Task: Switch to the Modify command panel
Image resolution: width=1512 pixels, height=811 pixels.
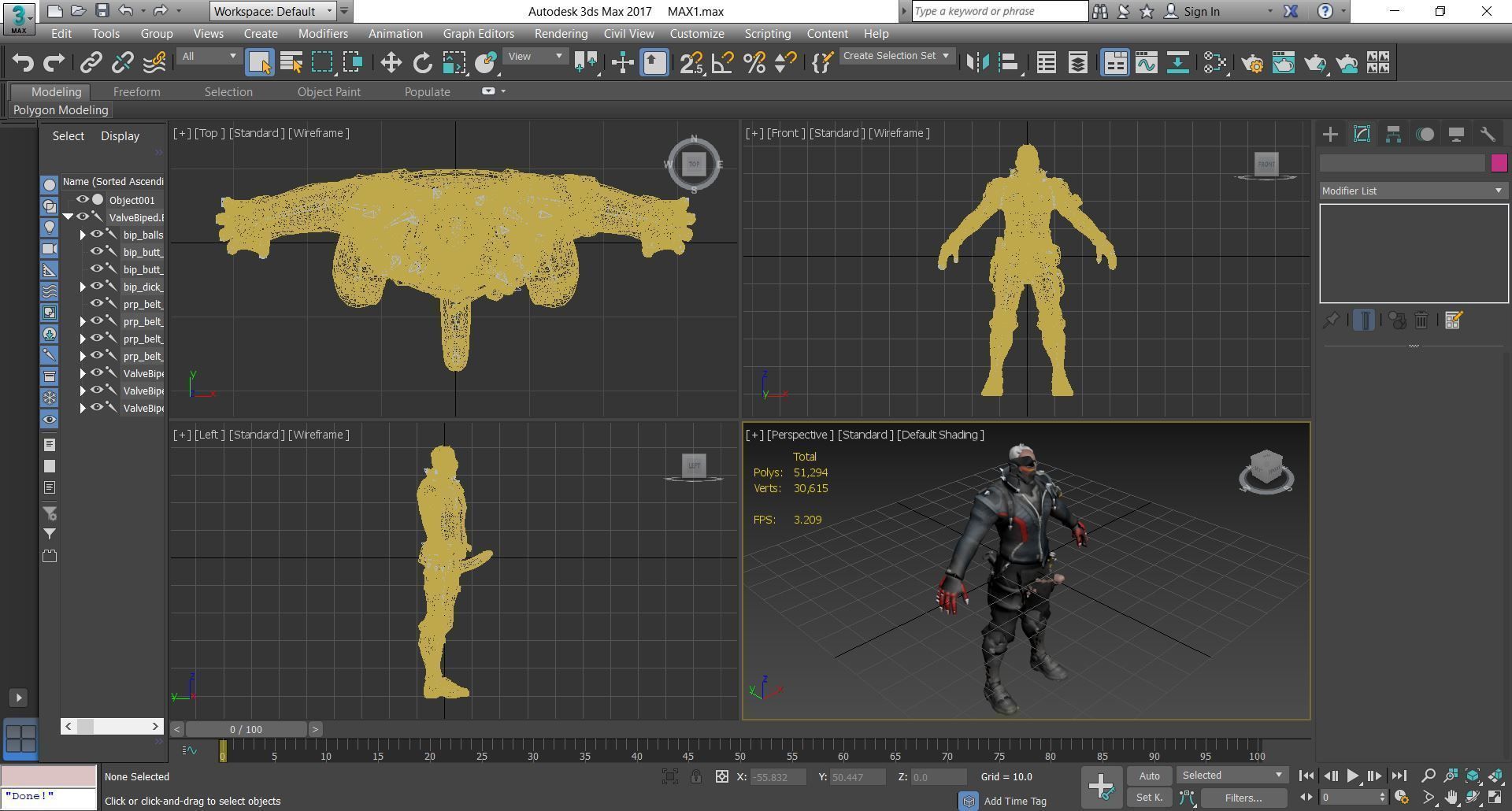Action: 1362,135
